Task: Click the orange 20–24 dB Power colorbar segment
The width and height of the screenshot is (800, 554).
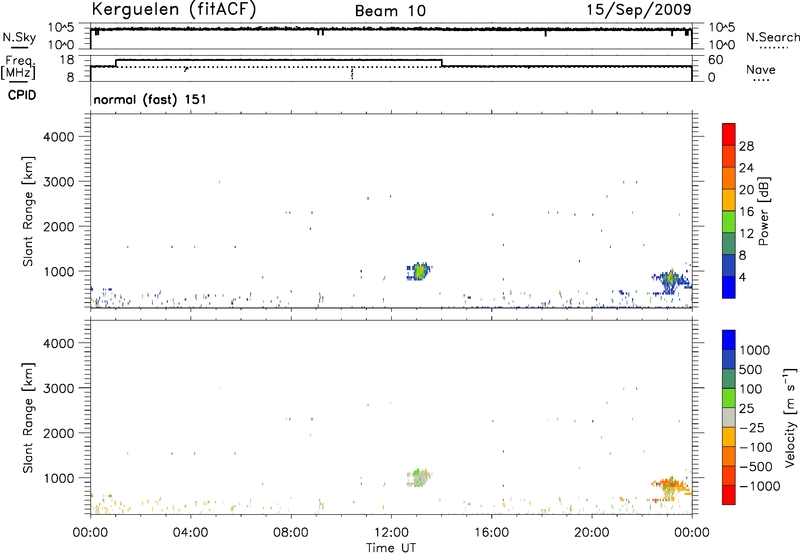Action: [x=729, y=178]
